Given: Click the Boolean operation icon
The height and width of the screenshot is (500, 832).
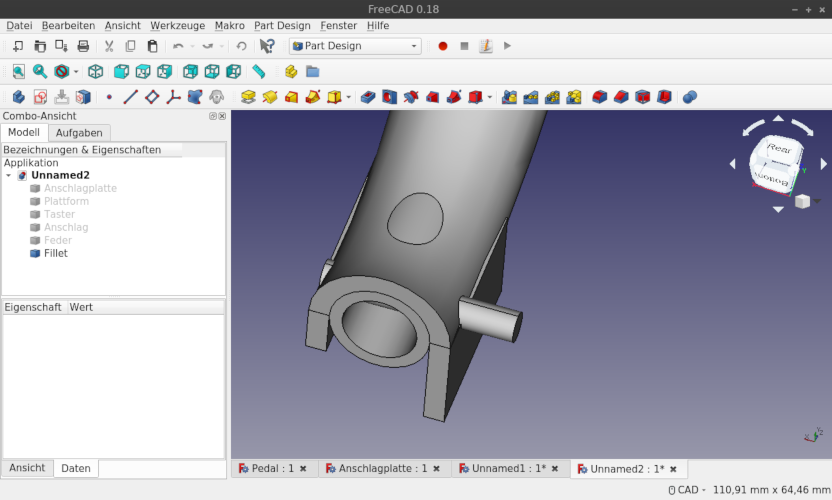Looking at the screenshot, I should click(x=689, y=97).
